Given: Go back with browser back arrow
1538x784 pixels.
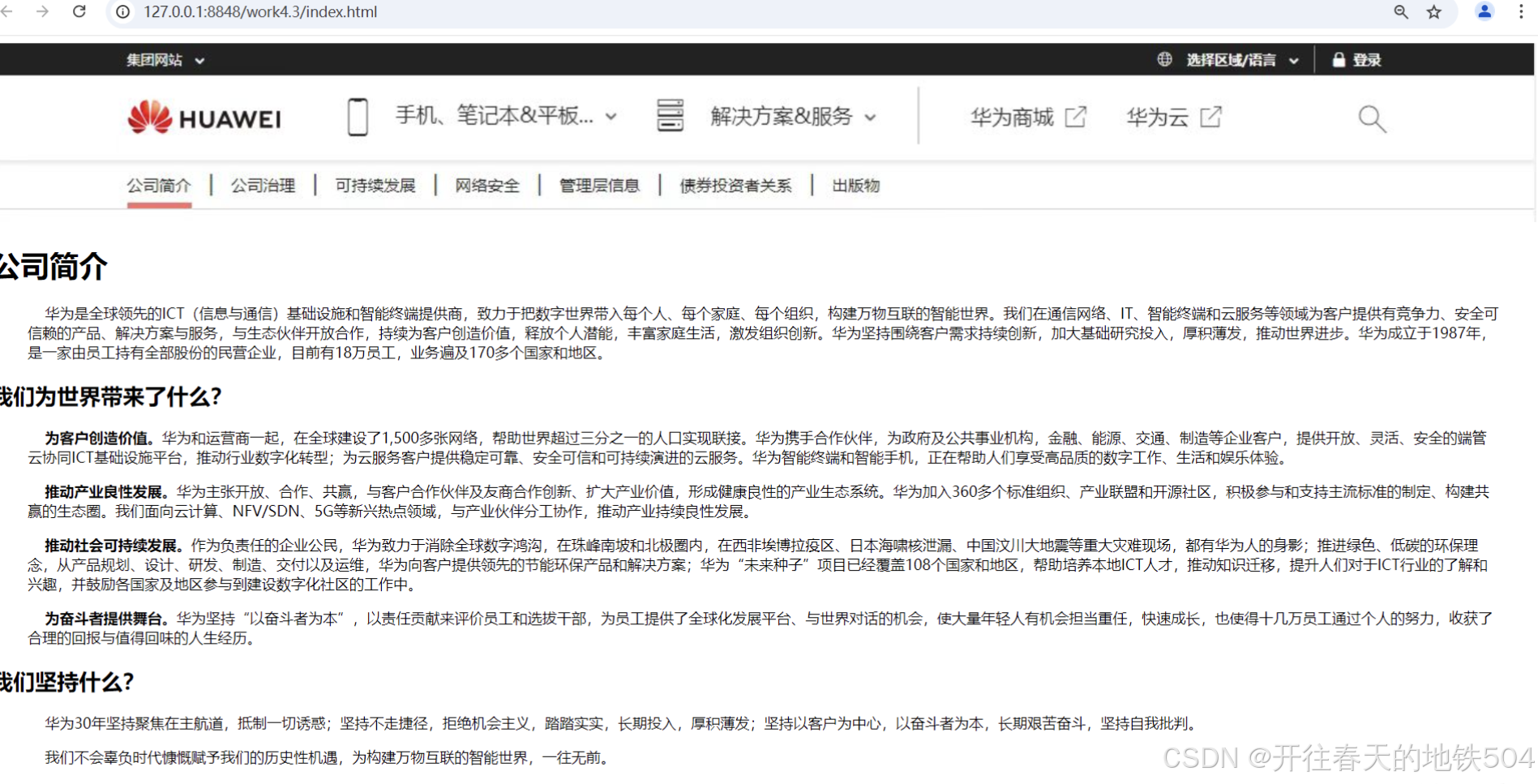Looking at the screenshot, I should [x=7, y=11].
